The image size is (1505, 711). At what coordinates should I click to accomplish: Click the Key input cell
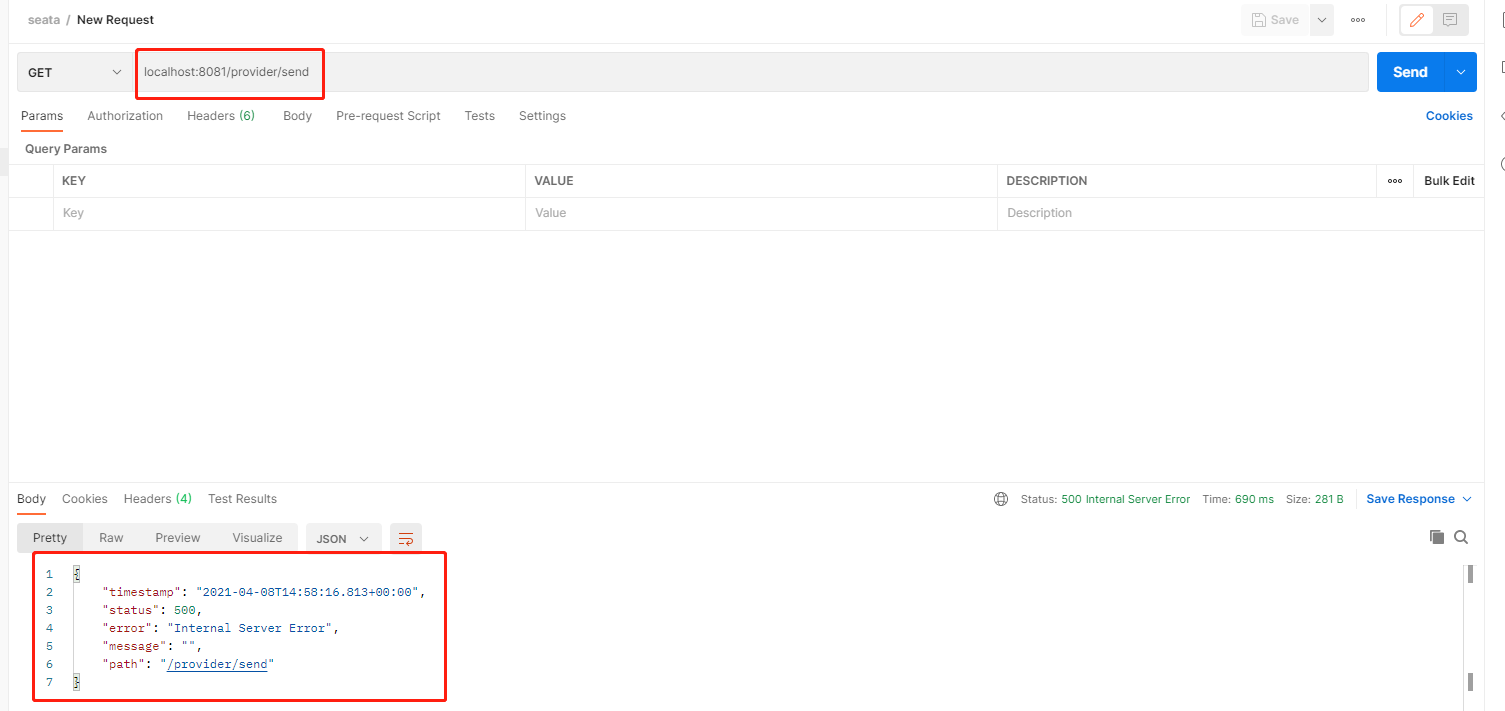click(x=289, y=213)
